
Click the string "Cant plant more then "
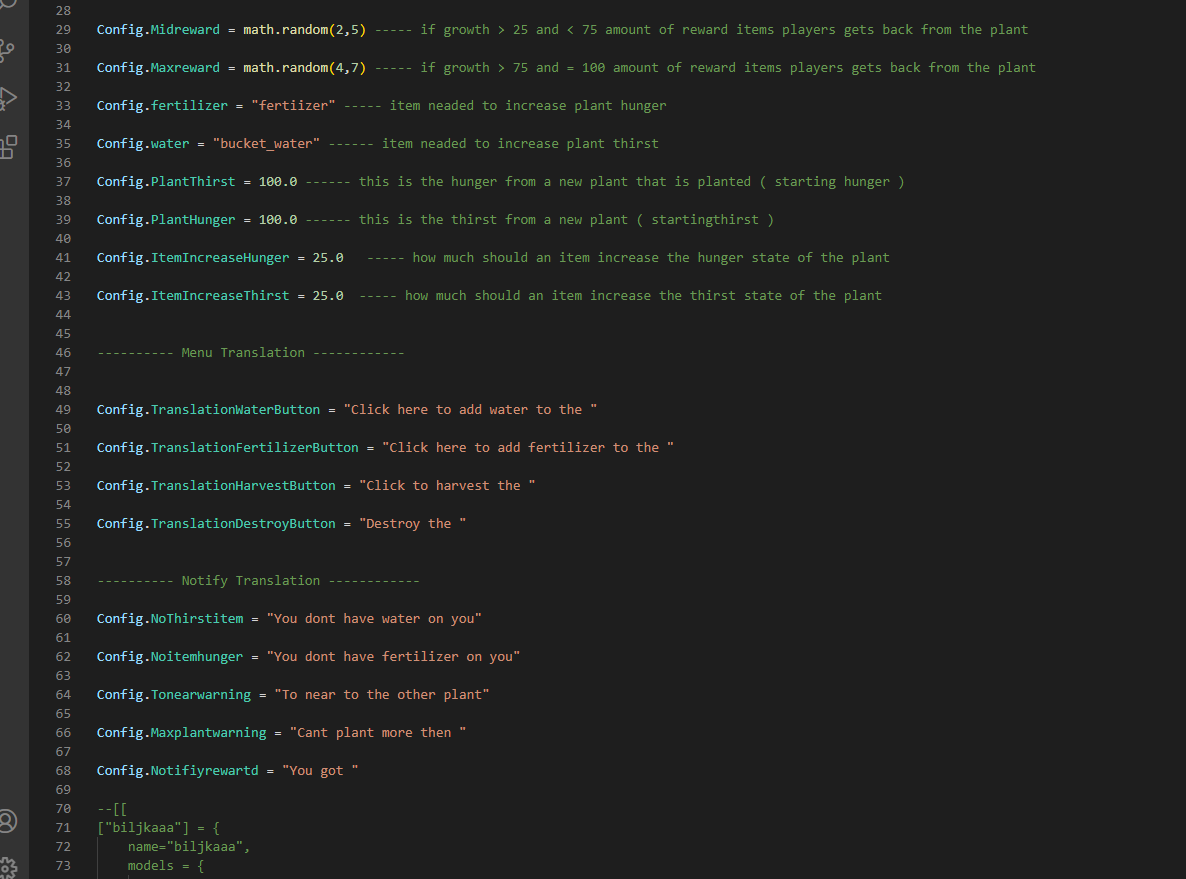[377, 732]
